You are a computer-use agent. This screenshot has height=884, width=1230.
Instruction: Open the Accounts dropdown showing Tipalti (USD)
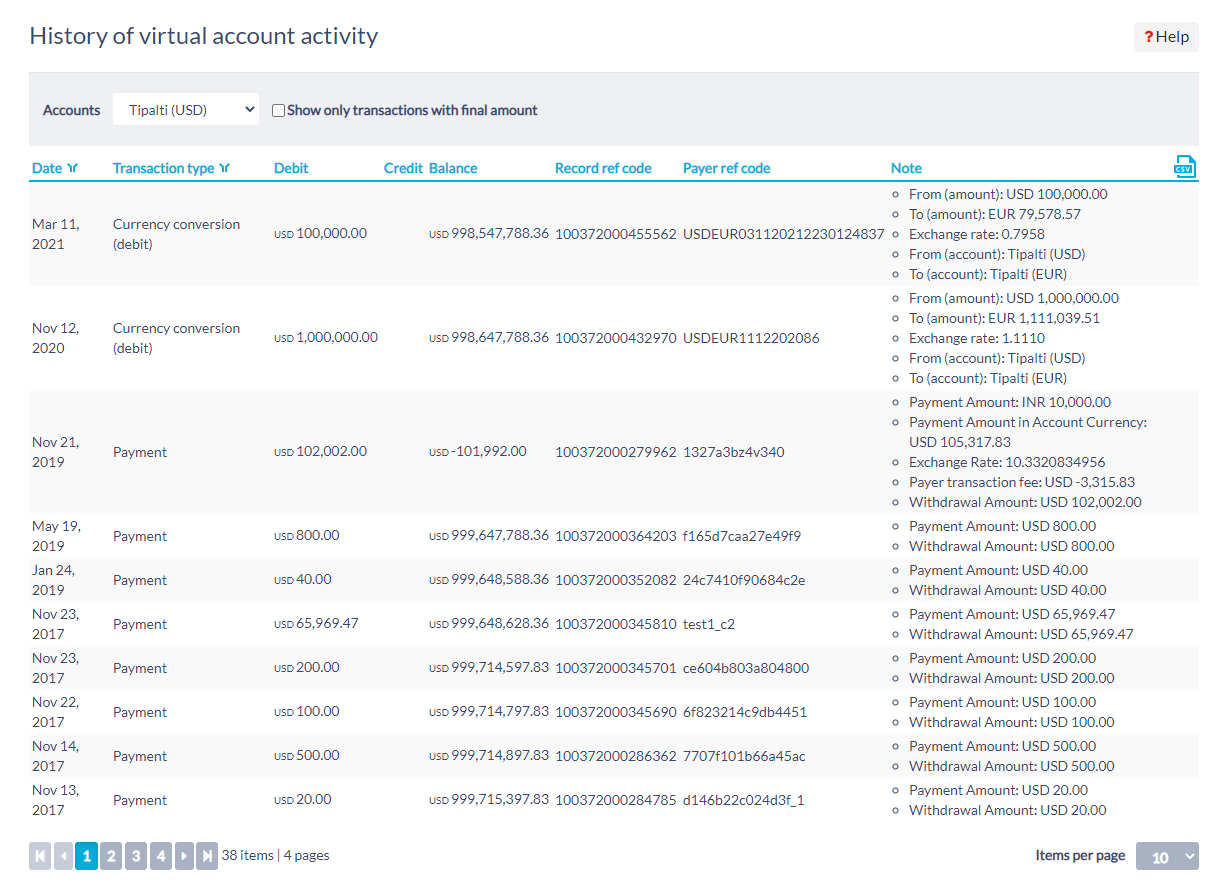click(186, 110)
